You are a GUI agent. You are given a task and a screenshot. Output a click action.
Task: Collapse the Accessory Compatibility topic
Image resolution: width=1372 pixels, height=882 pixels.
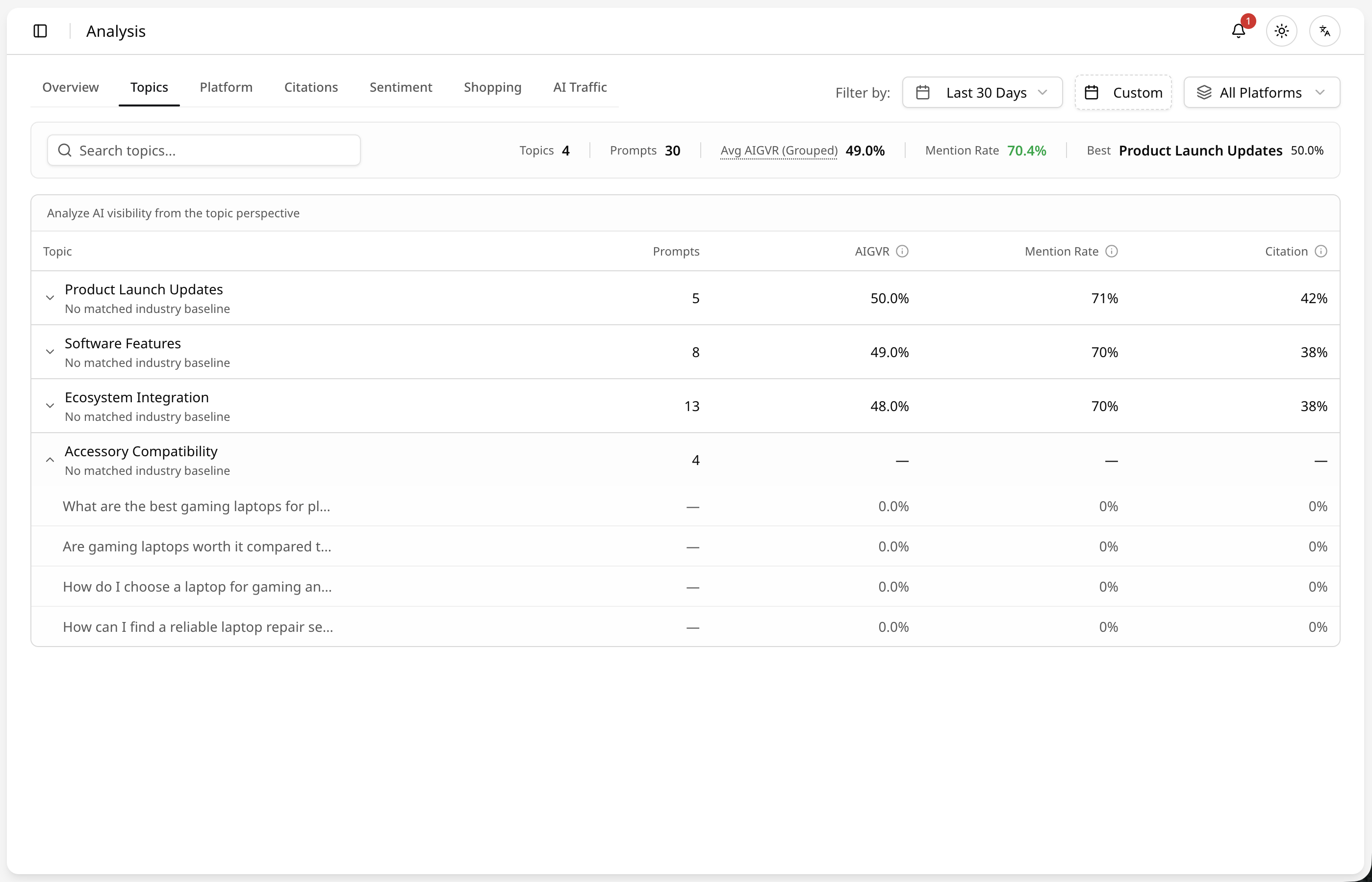tap(50, 460)
